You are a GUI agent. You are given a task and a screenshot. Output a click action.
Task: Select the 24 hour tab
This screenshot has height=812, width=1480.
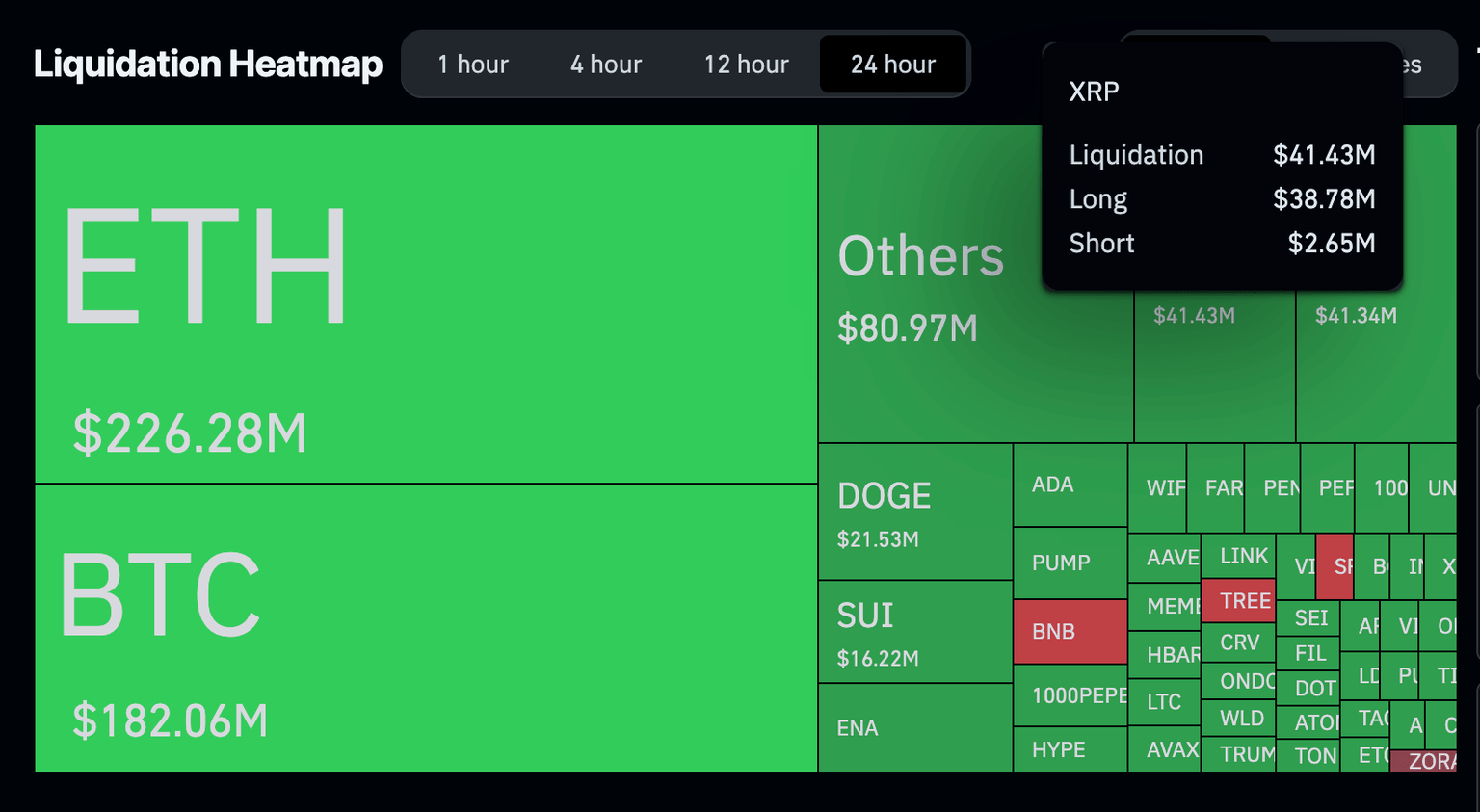(x=892, y=65)
